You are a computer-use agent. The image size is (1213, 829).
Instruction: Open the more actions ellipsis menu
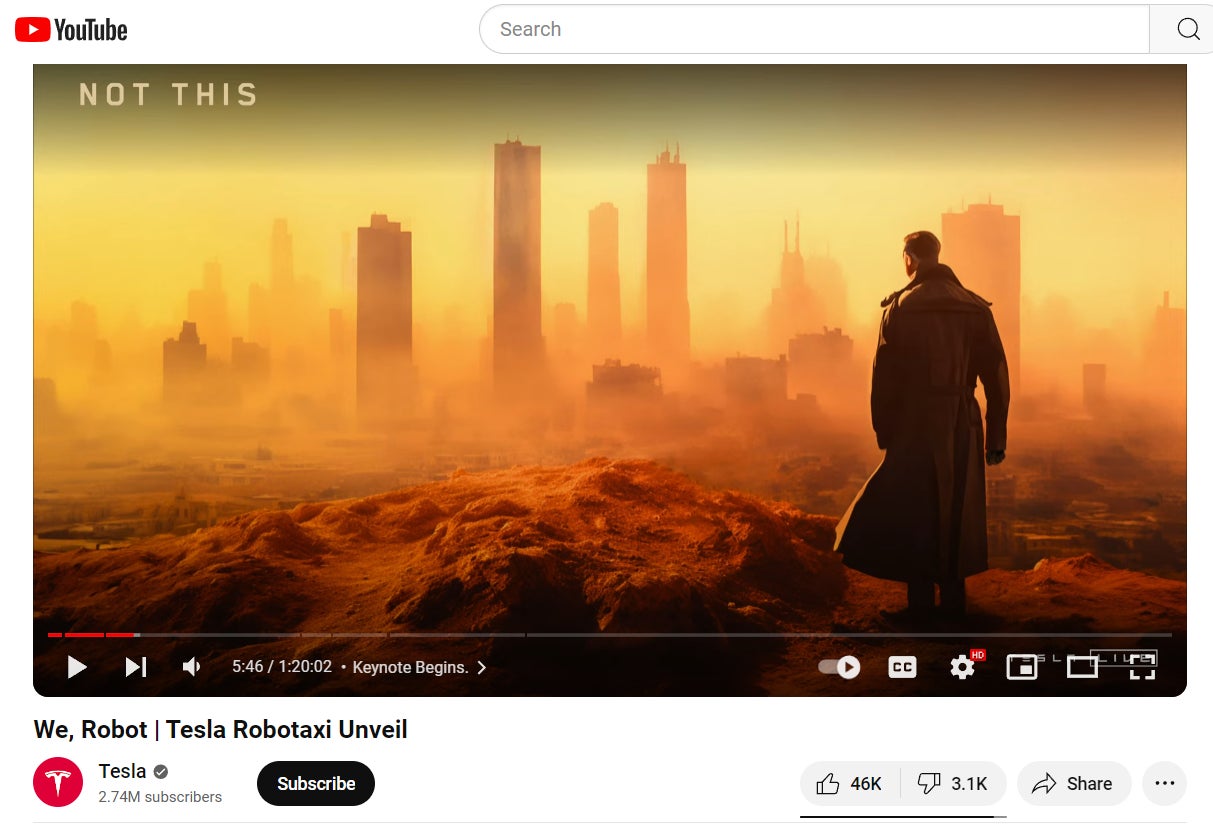[1164, 784]
